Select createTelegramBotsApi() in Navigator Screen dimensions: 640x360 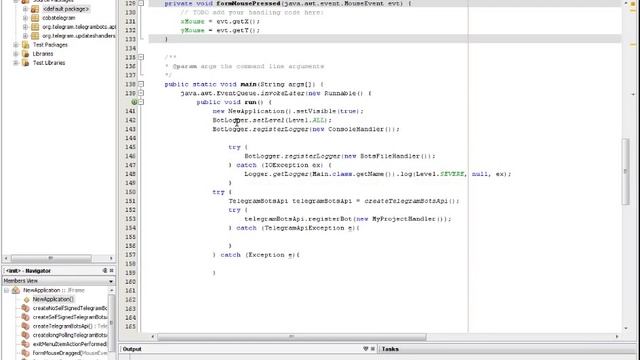click(x=70, y=326)
